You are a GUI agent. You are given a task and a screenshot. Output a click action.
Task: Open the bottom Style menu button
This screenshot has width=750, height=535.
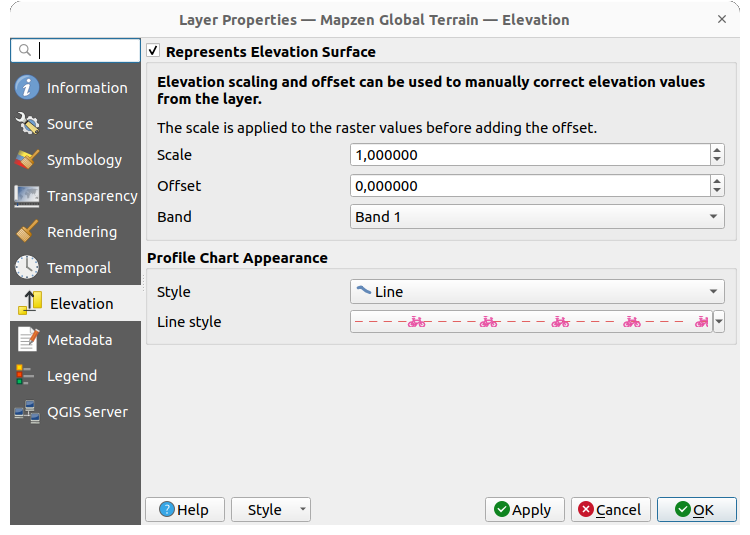pyautogui.click(x=271, y=510)
